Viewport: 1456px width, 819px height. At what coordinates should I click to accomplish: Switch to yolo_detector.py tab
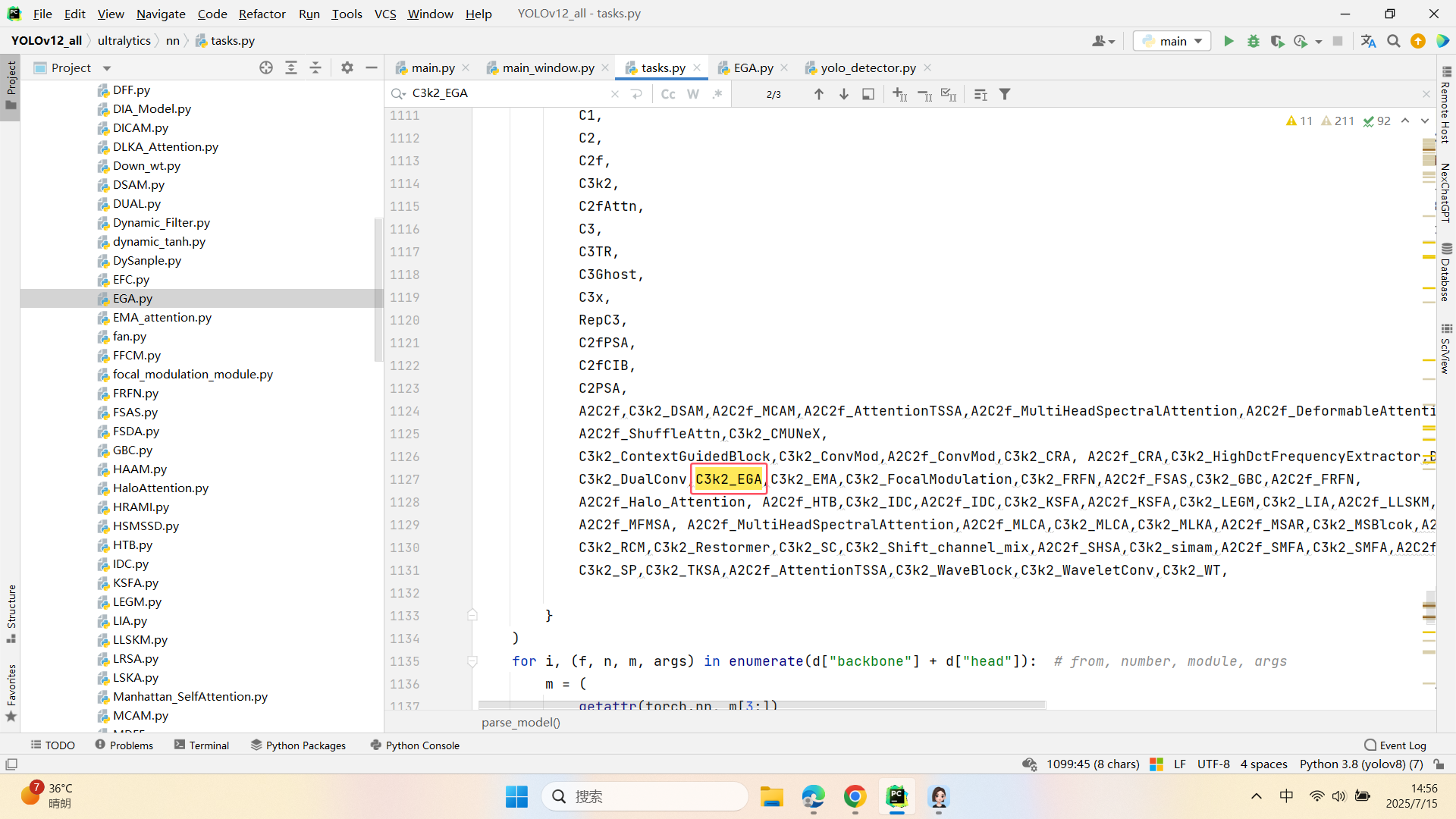click(x=868, y=67)
